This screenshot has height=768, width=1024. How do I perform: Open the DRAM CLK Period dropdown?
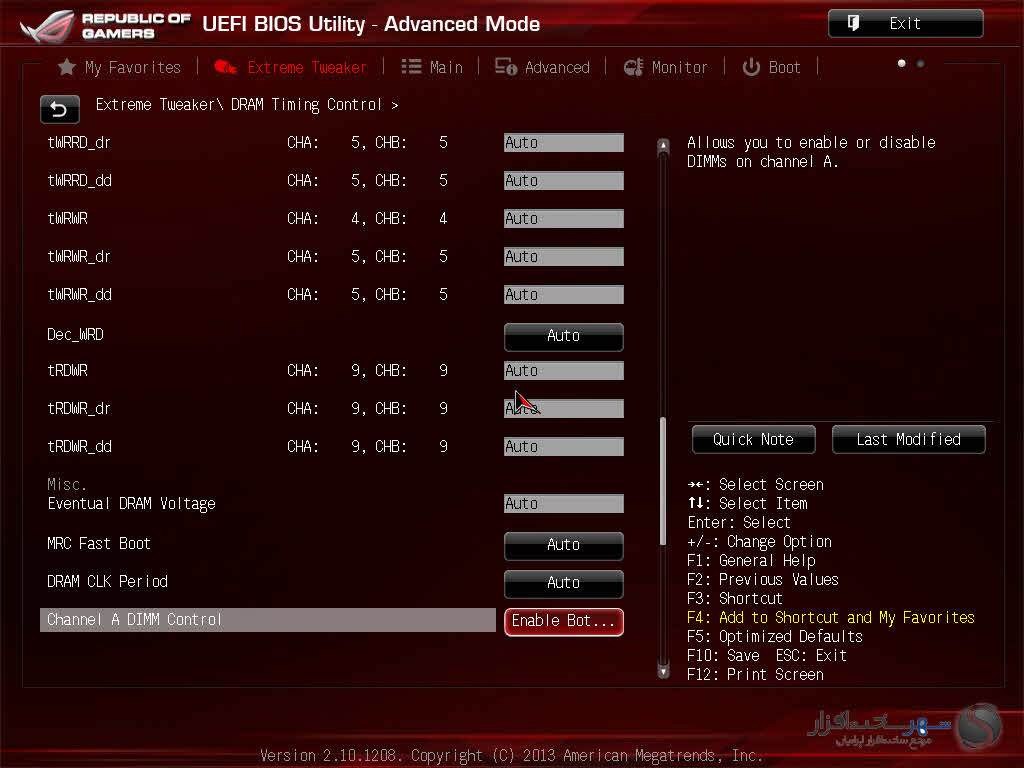(563, 583)
